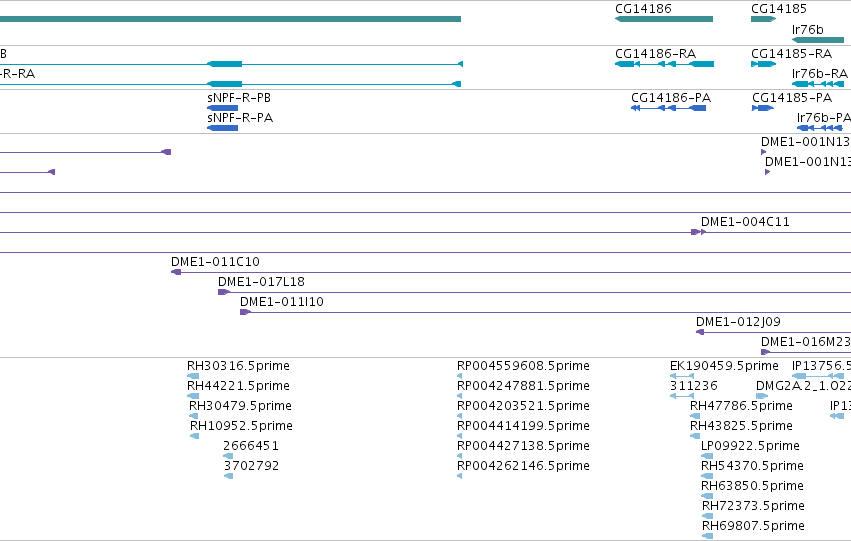Viewport: 851px width, 541px height.
Task: Click the EK190459.5prime light-blue glyph
Action: click(x=682, y=376)
